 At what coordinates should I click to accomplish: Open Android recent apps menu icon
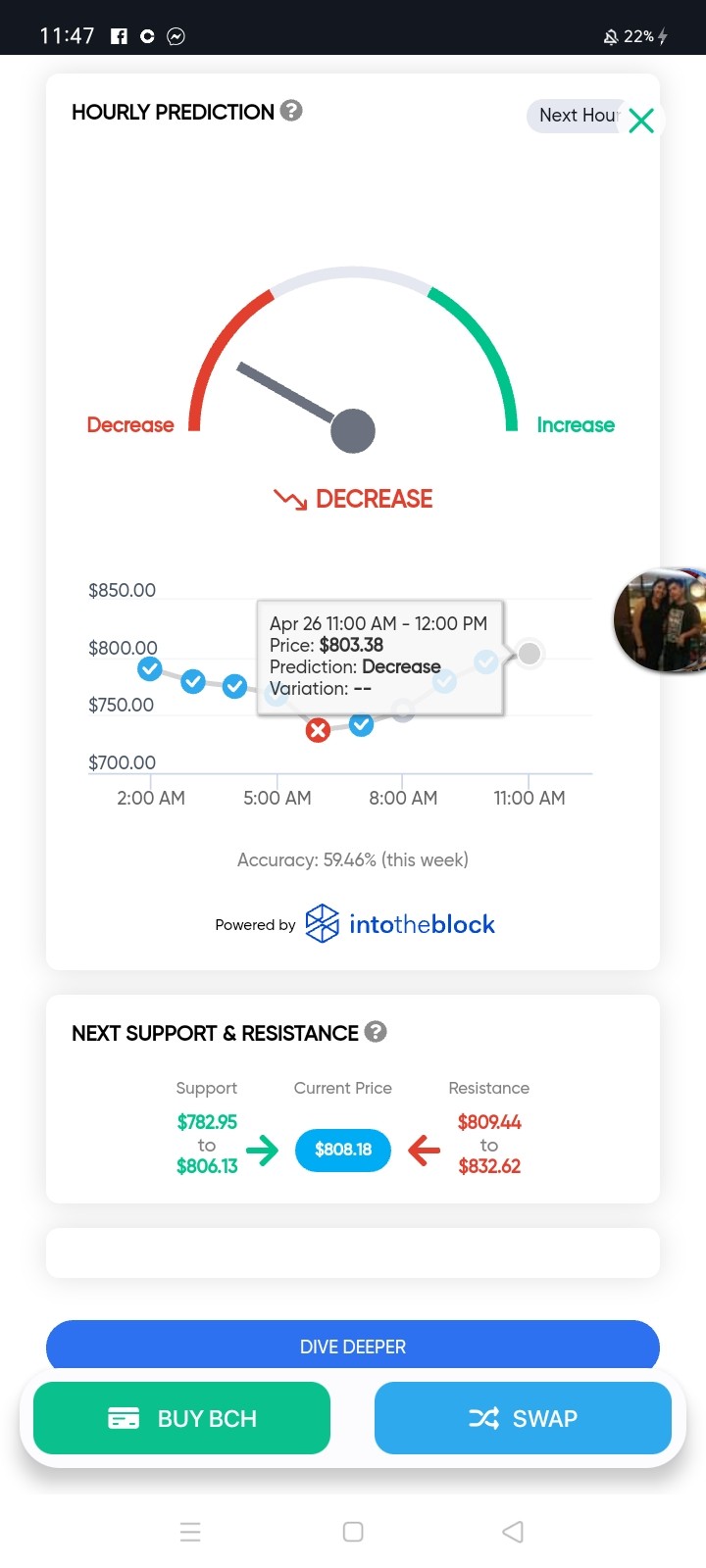pyautogui.click(x=191, y=1532)
